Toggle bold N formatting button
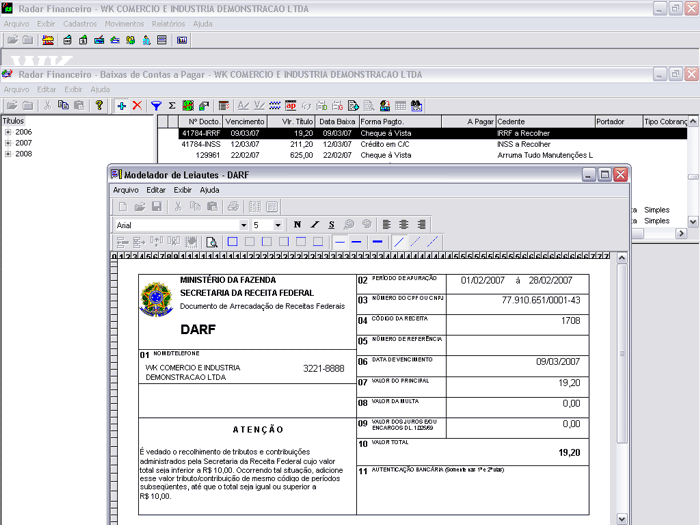This screenshot has height=525, width=700. [297, 225]
